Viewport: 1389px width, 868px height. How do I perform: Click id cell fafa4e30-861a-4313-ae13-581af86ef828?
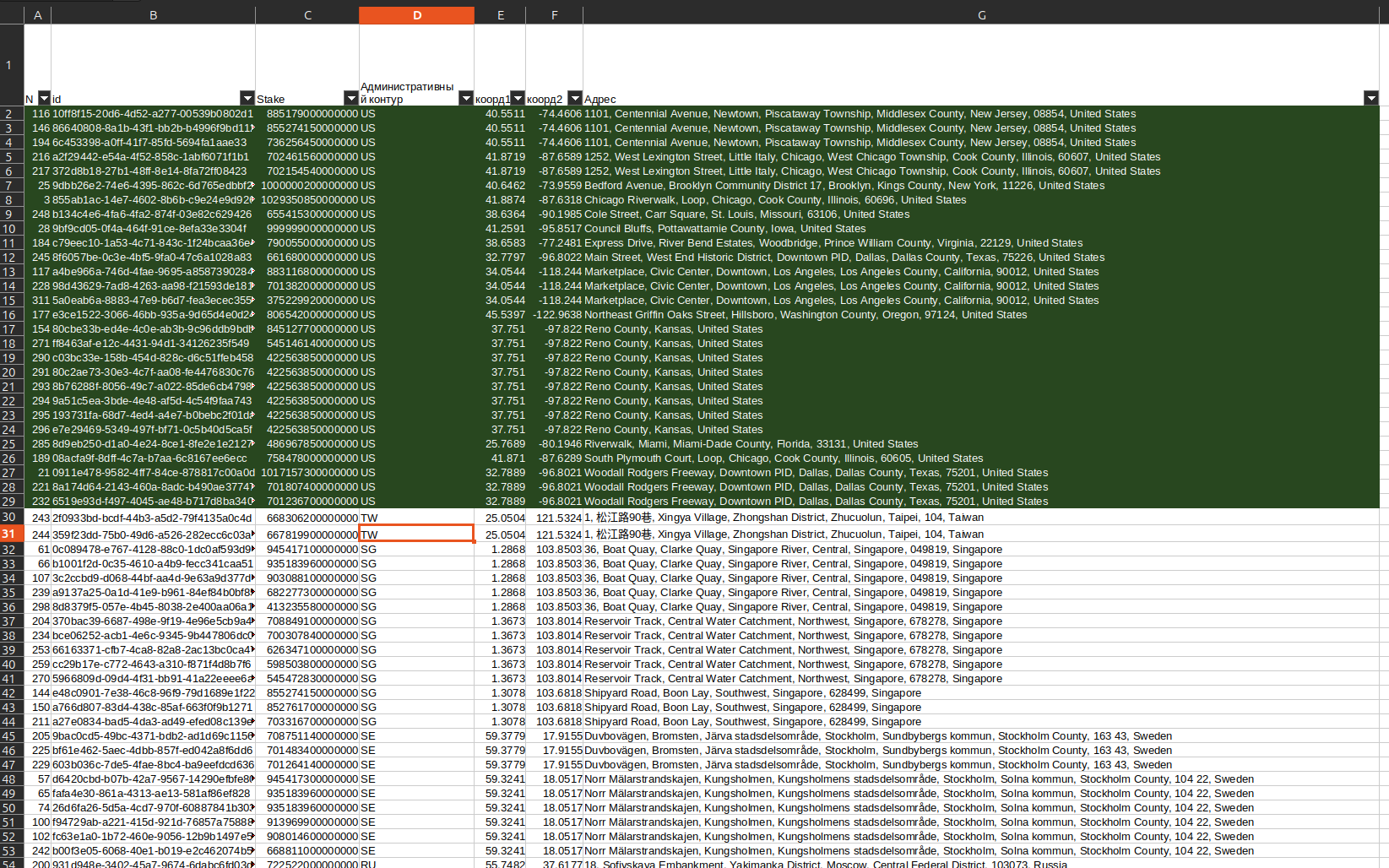[x=153, y=793]
